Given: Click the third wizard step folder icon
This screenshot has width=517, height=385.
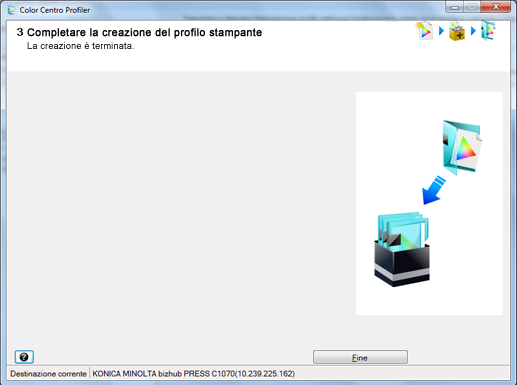Looking at the screenshot, I should pos(488,31).
